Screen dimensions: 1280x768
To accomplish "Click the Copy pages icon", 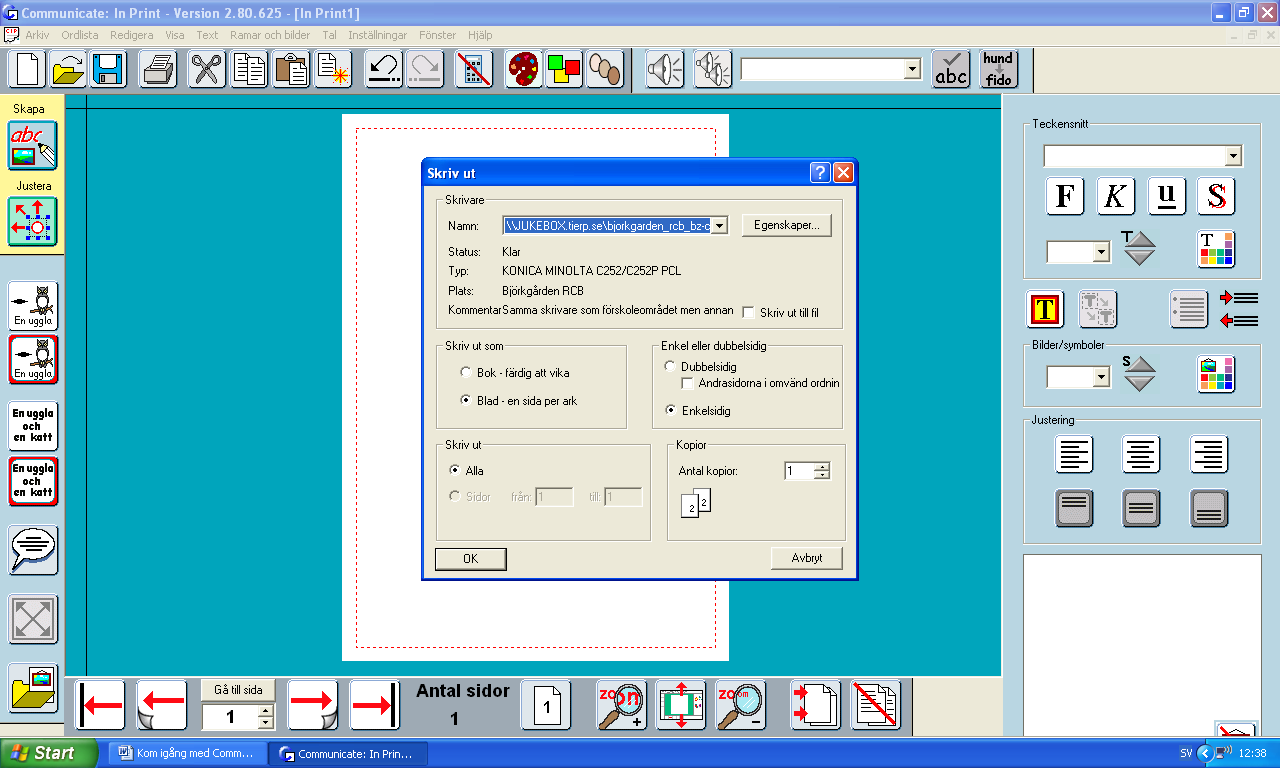I will coord(249,70).
